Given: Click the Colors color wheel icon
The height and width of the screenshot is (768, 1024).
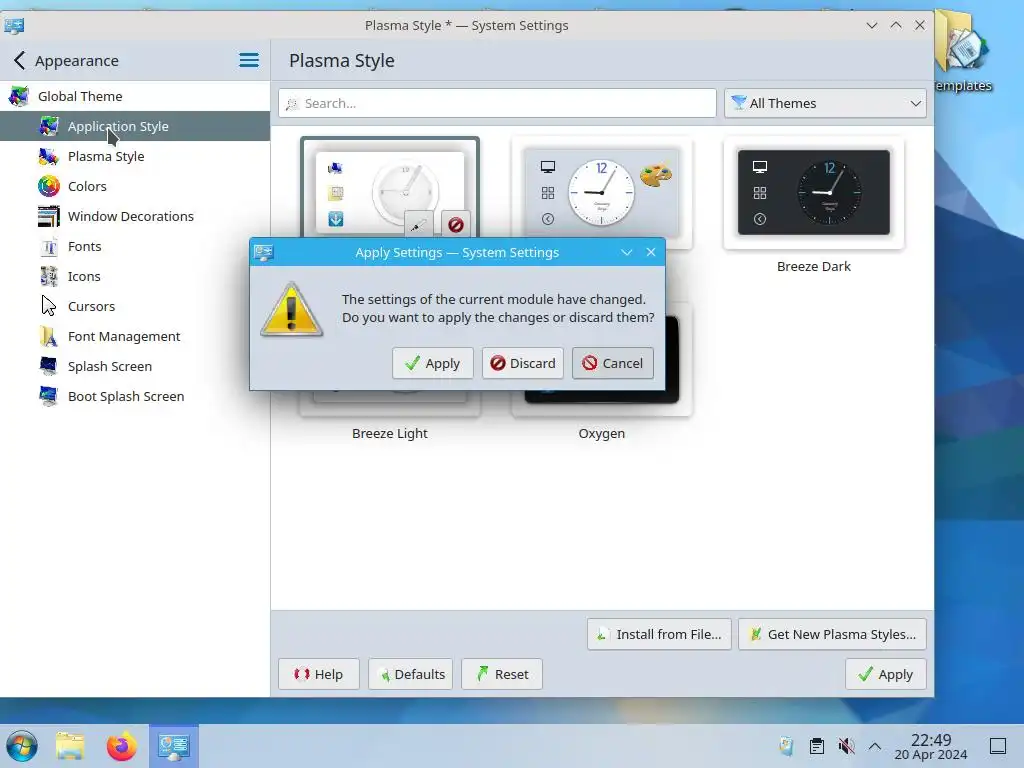Looking at the screenshot, I should coord(48,186).
